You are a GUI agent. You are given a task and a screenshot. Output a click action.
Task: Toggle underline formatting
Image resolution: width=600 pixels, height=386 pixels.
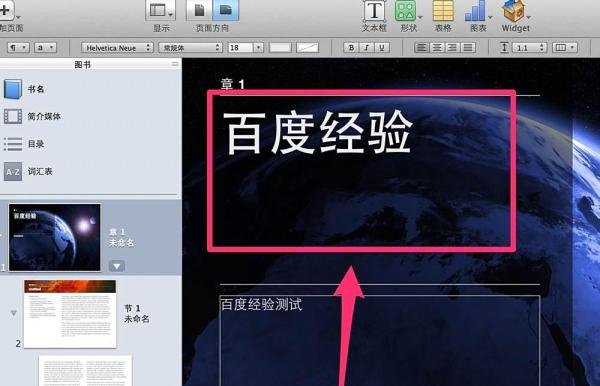coord(382,48)
